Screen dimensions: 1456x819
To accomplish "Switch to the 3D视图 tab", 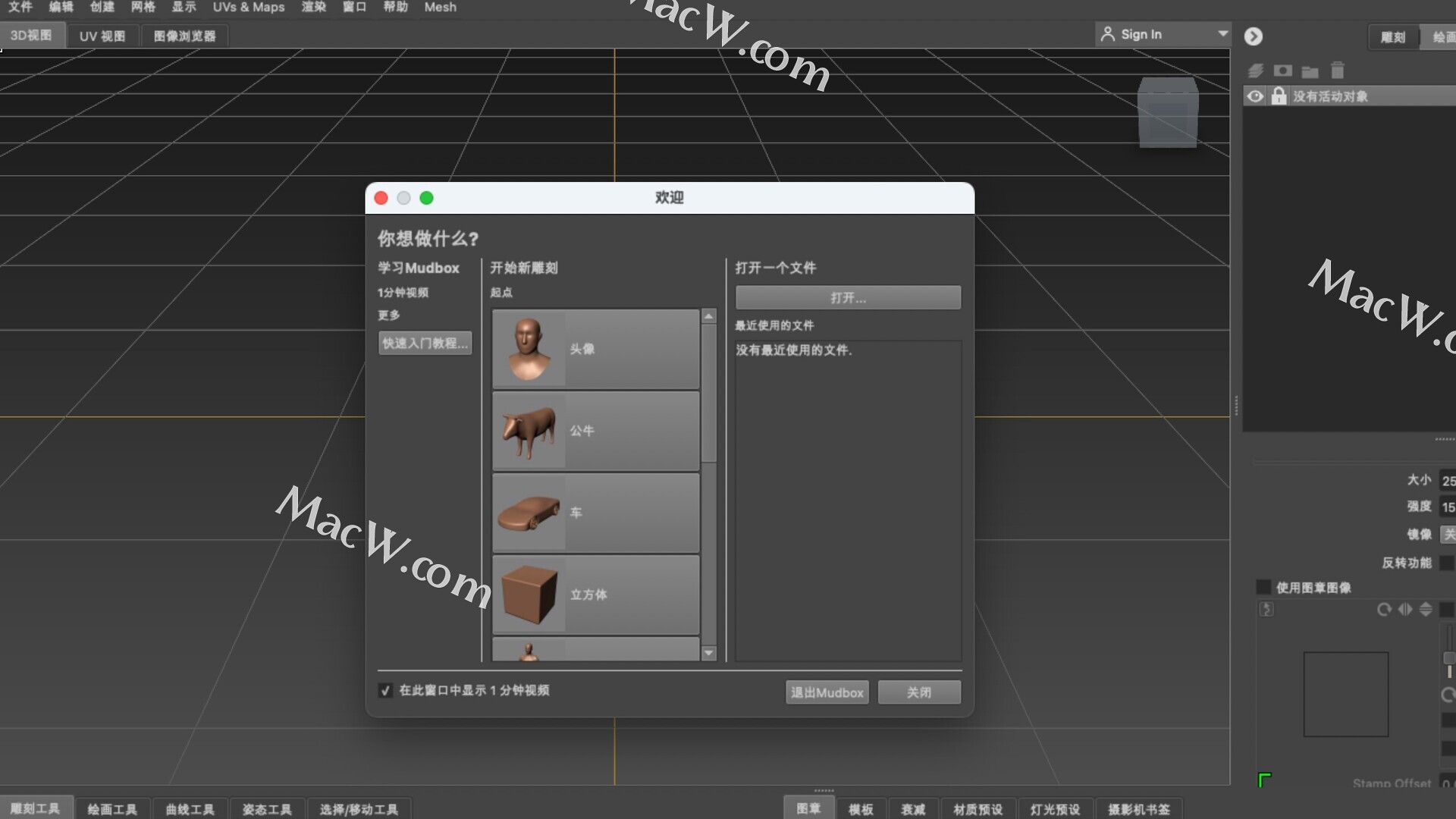I will click(32, 36).
